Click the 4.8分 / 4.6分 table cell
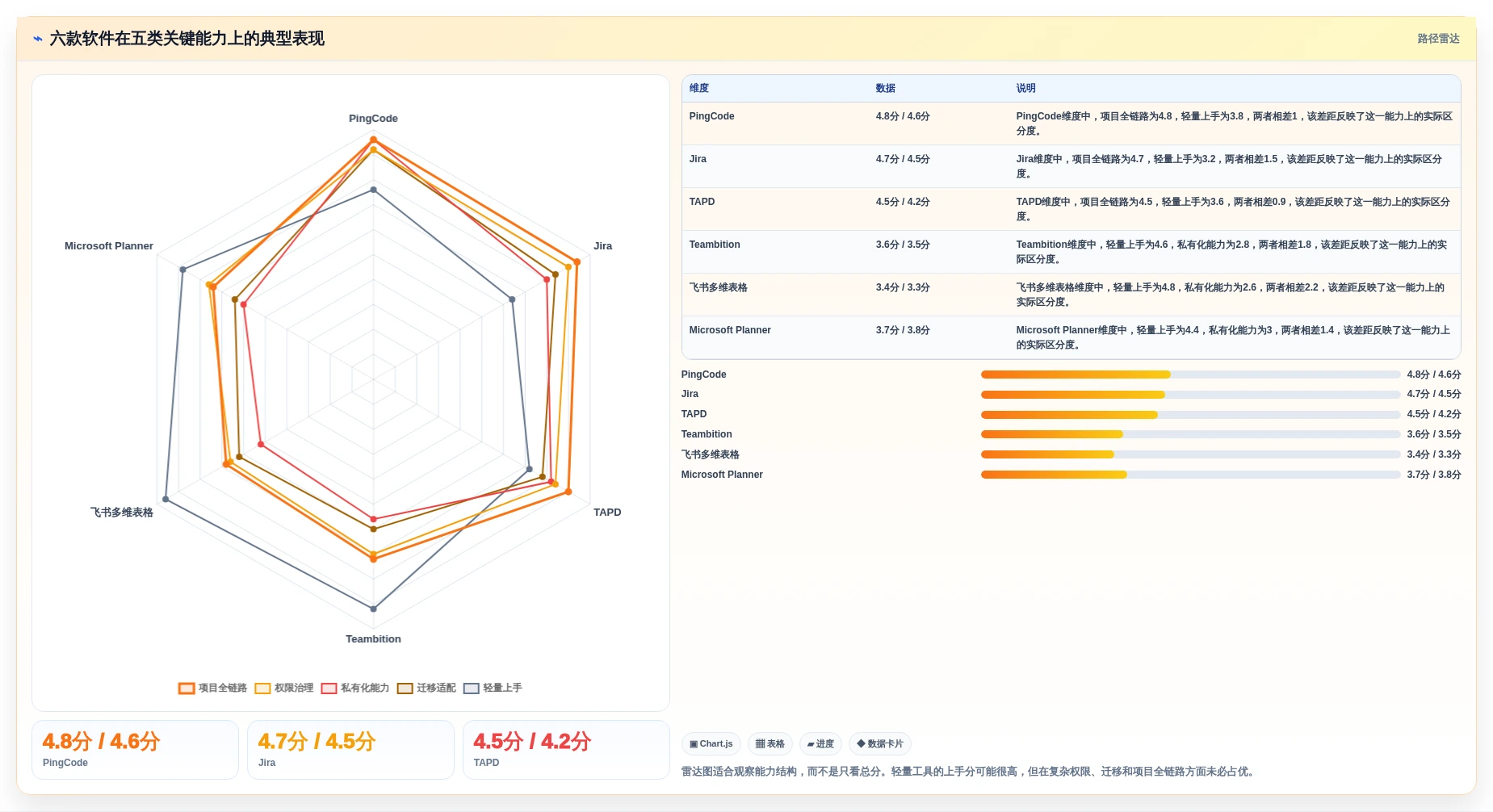The image size is (1493, 812). click(903, 116)
